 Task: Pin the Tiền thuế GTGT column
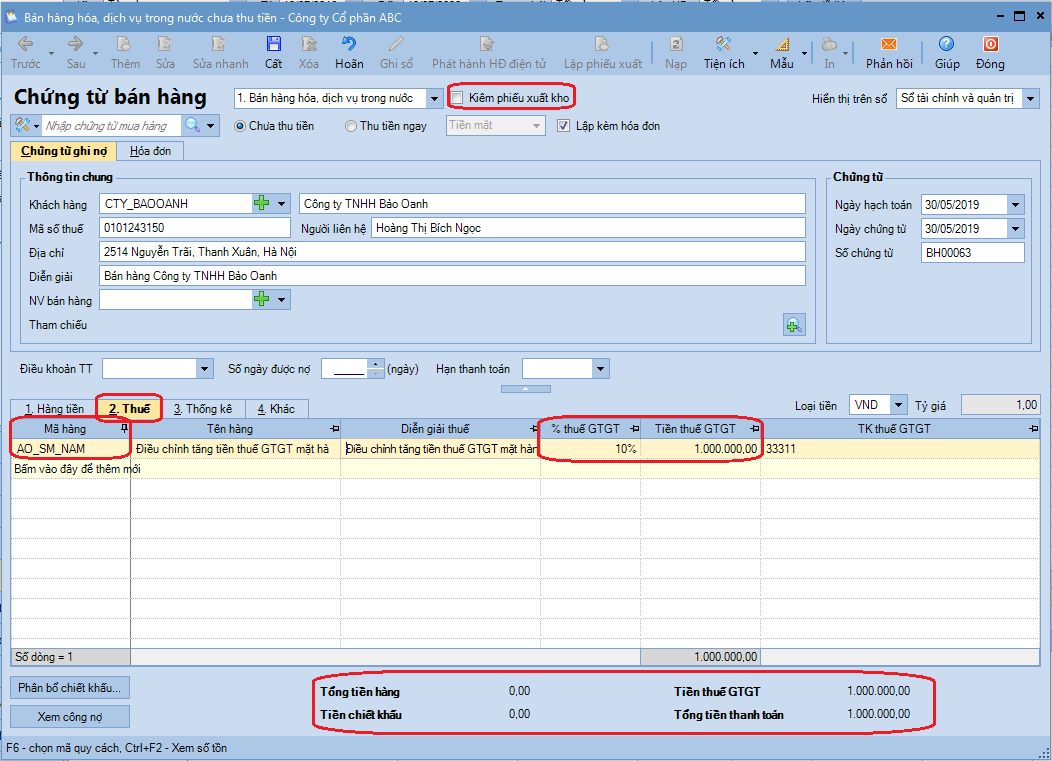point(755,428)
